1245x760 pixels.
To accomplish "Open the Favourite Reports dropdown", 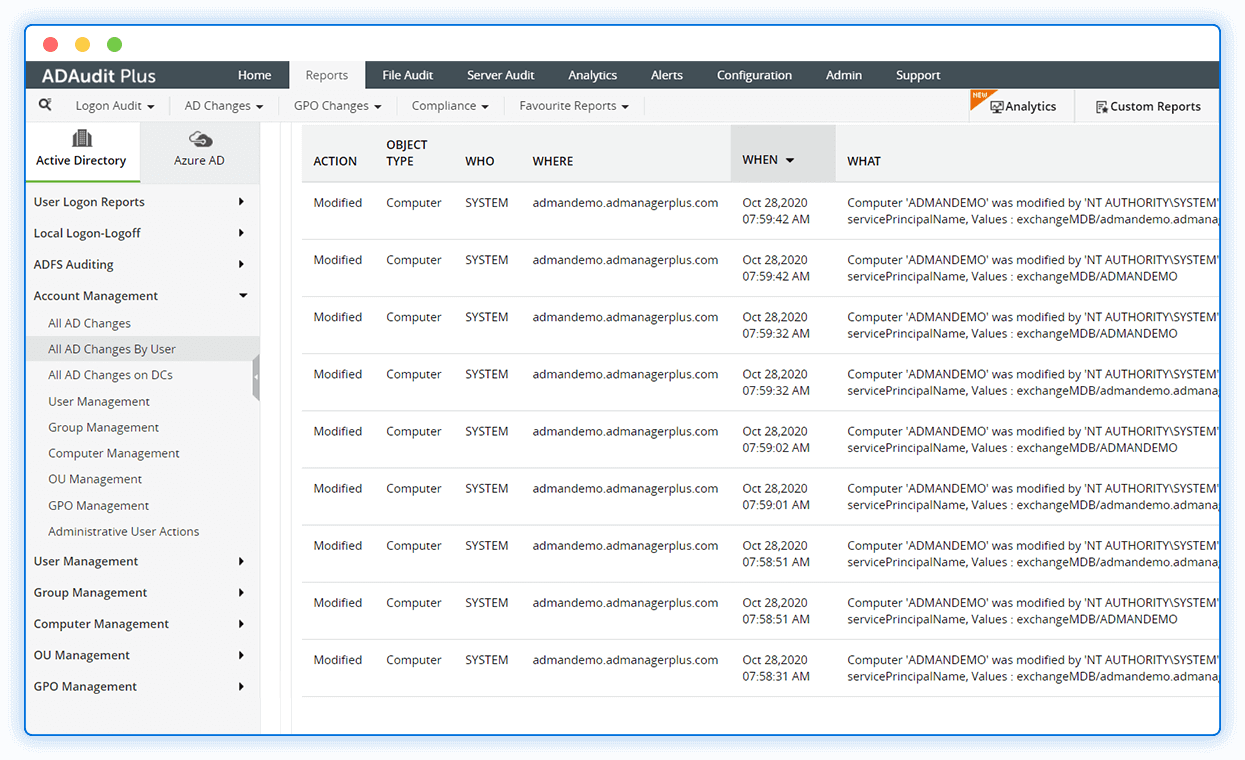I will pos(574,106).
